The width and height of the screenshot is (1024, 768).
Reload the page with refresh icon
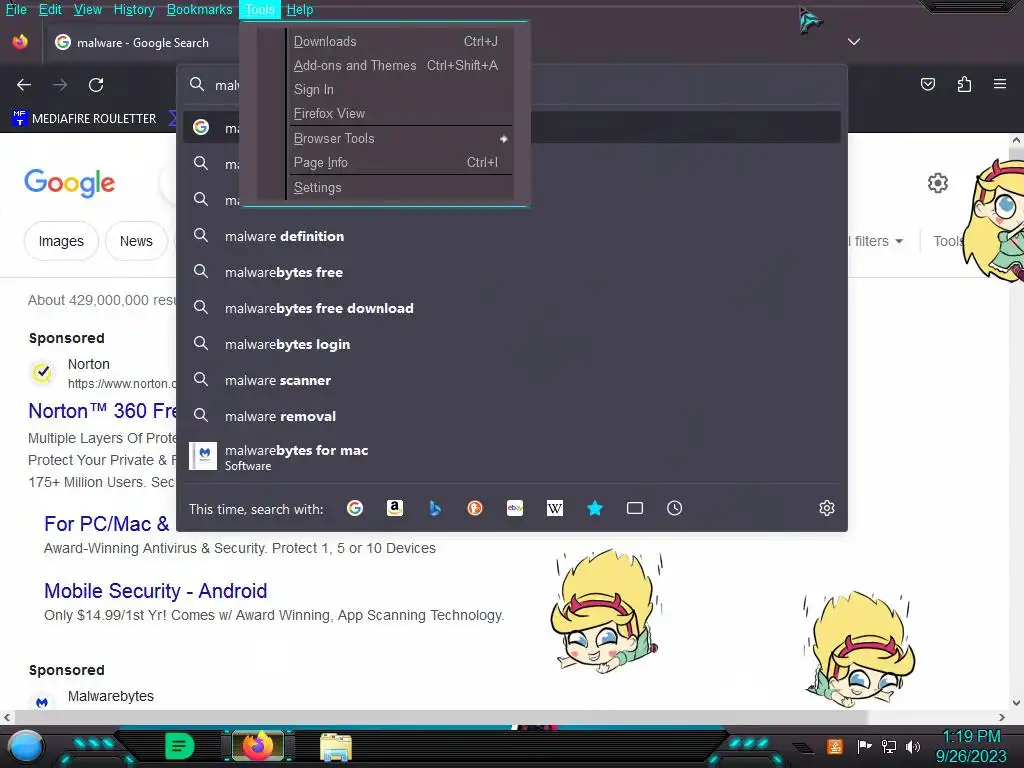96,85
